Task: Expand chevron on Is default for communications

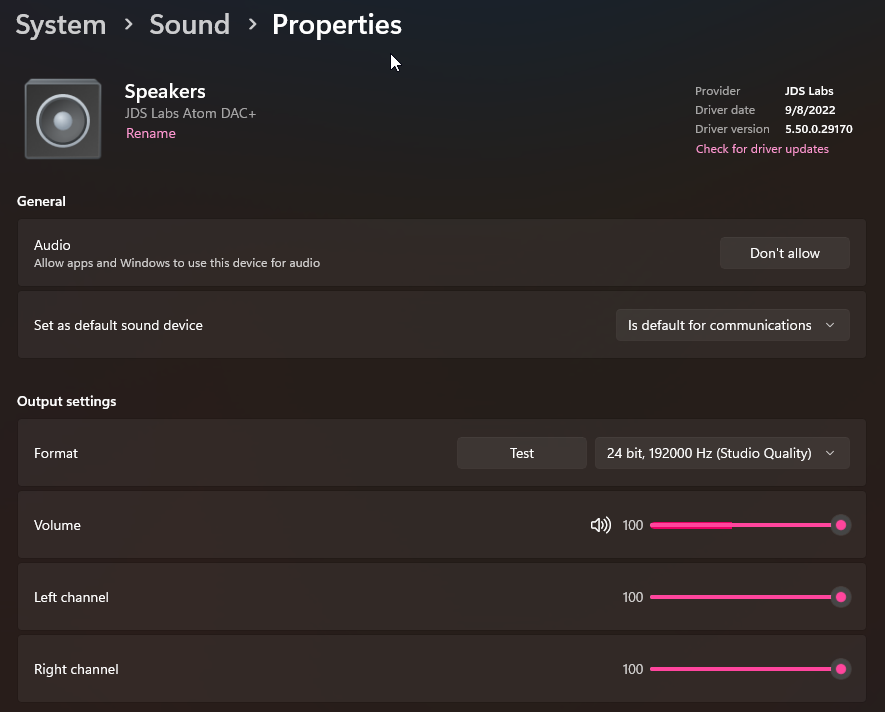Action: pos(830,325)
